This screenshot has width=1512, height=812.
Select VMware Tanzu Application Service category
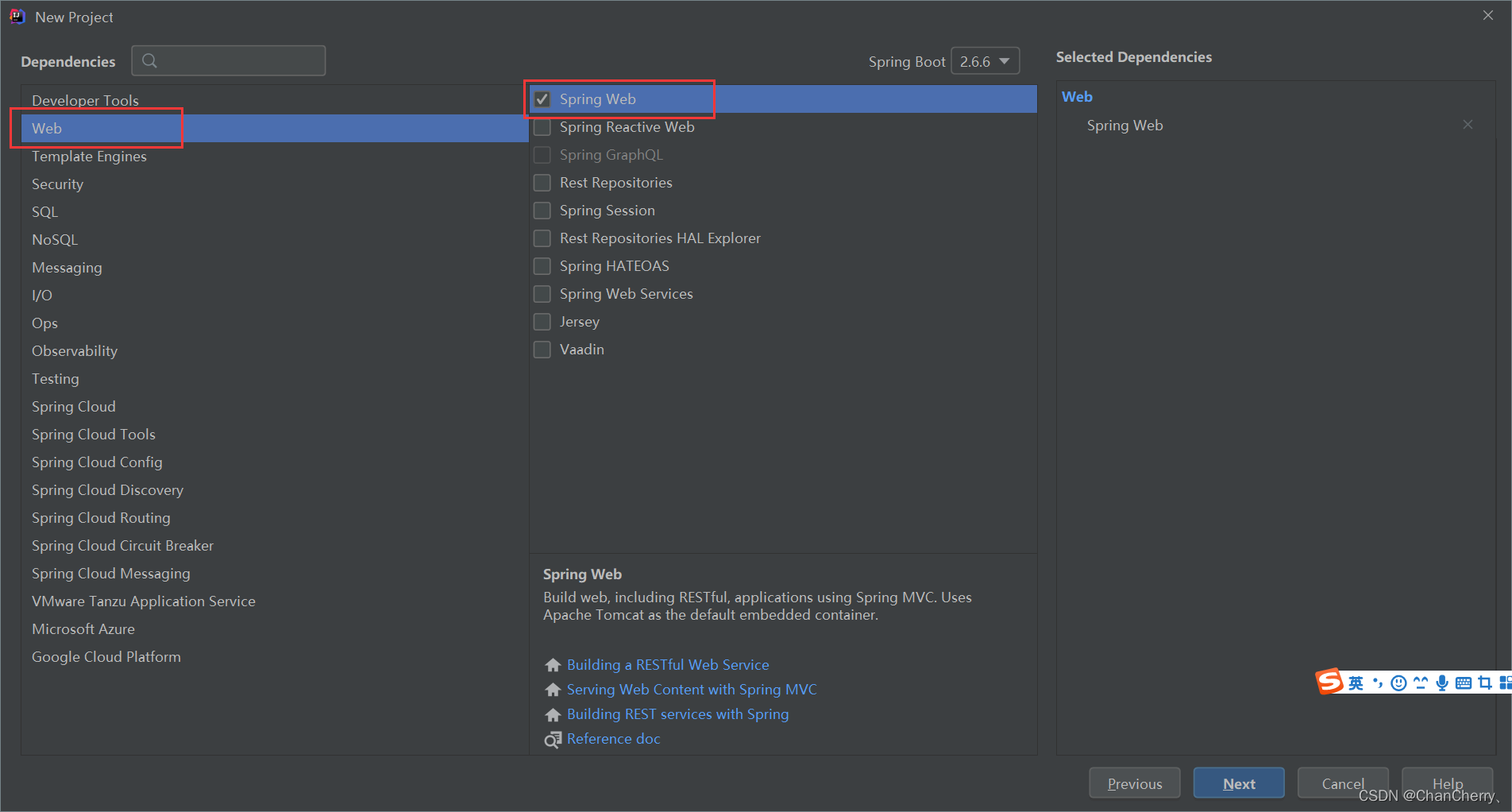275,601
